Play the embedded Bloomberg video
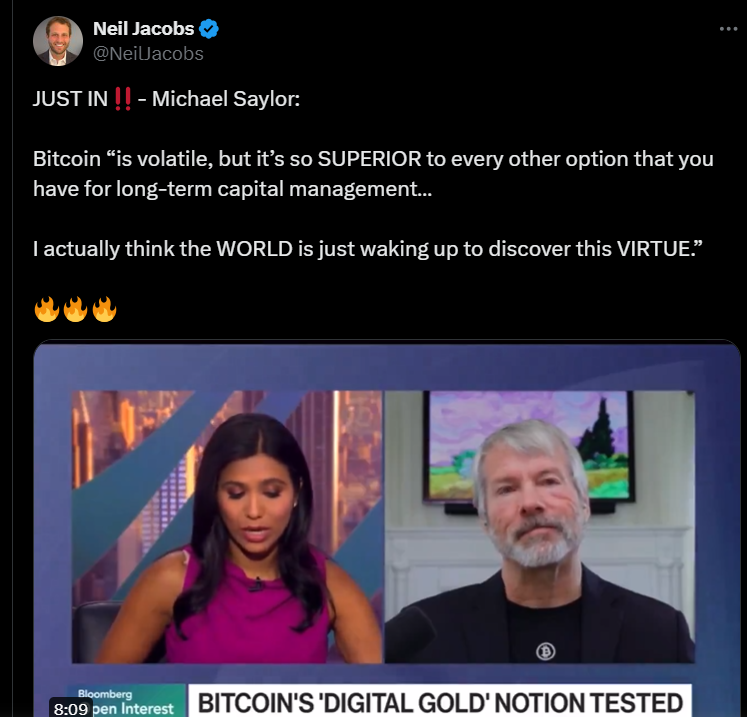 pyautogui.click(x=387, y=528)
